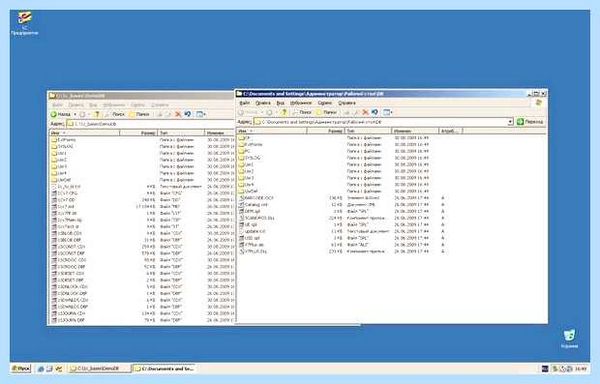The width and height of the screenshot is (600, 384).
Task: Click the Undo icon in DemoDB window
Action: click(188, 114)
